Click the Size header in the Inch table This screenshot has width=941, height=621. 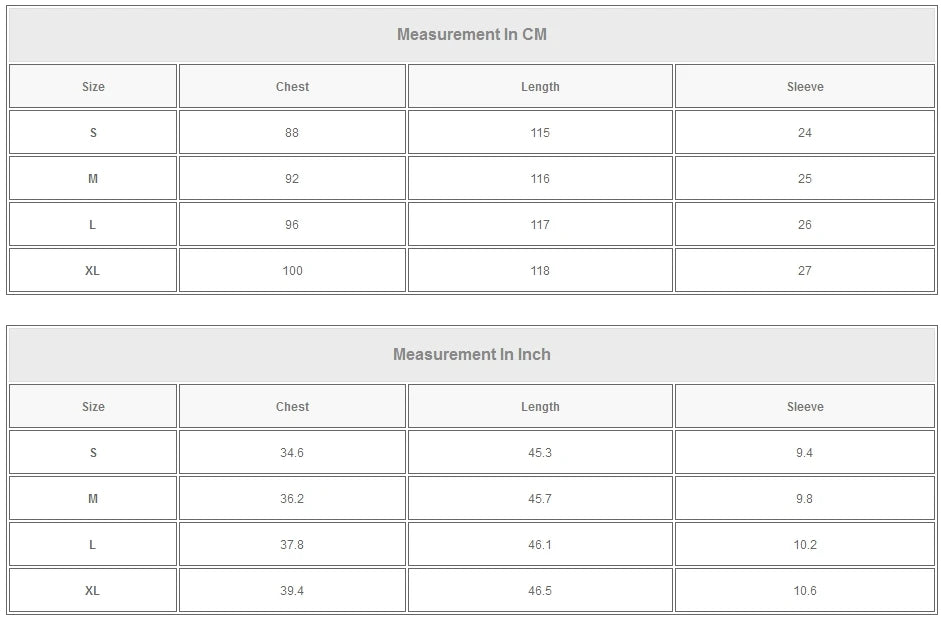[x=93, y=407]
